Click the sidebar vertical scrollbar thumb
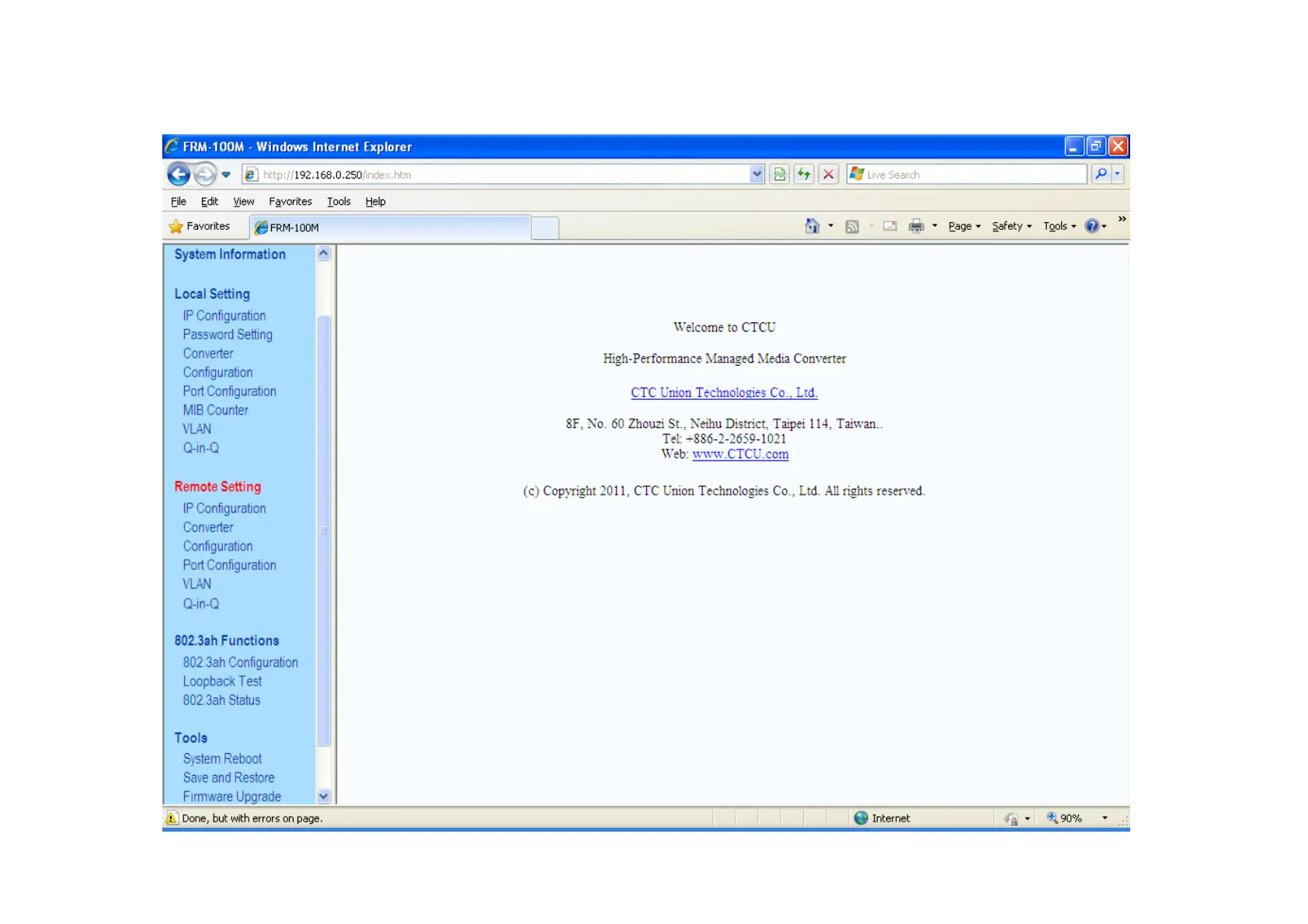The width and height of the screenshot is (1308, 924). [324, 530]
